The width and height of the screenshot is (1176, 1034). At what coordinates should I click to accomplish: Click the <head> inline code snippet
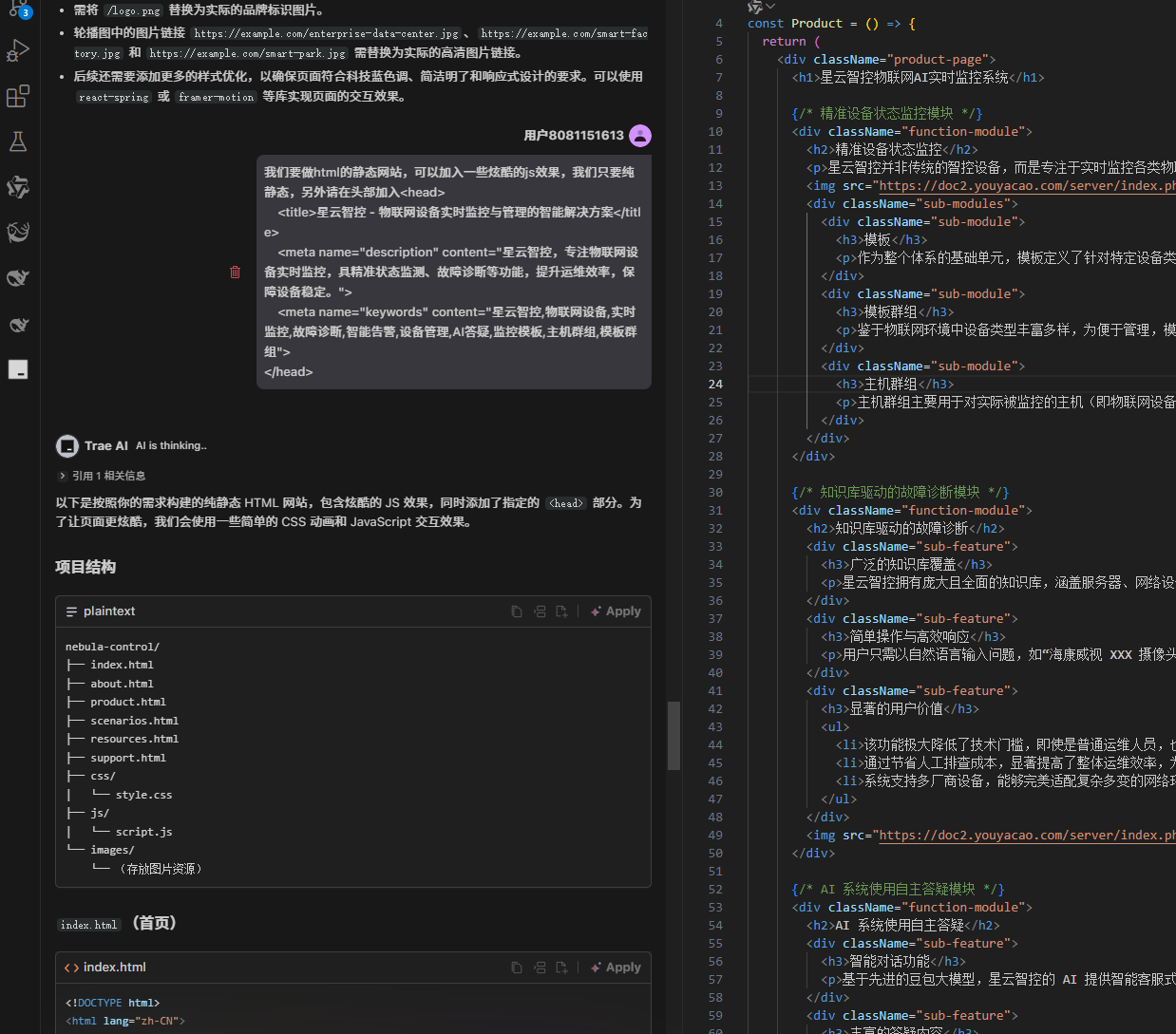[x=567, y=503]
